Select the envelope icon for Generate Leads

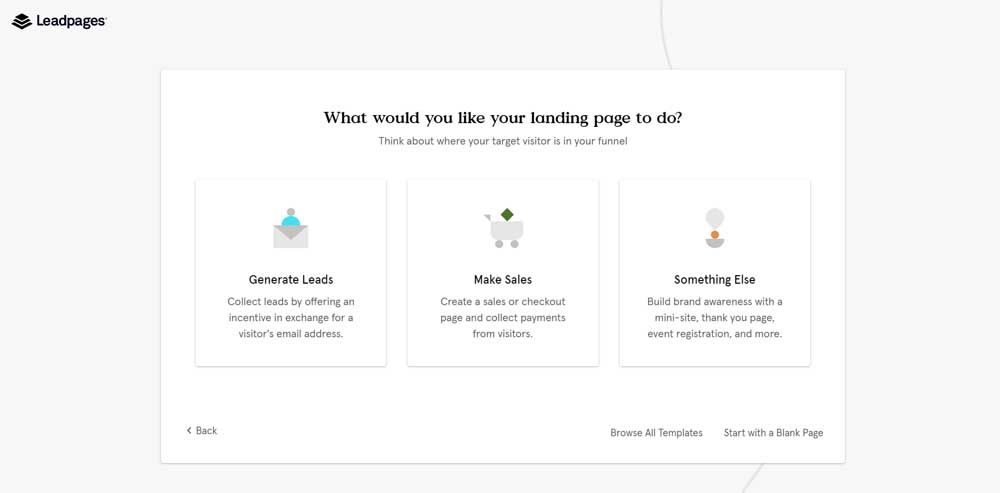(x=291, y=228)
